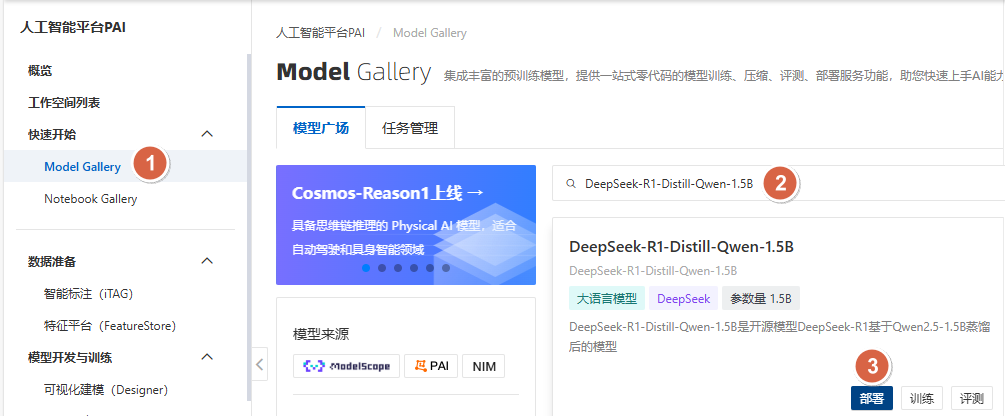The height and width of the screenshot is (416, 1005).
Task: Open 可视化建模 (Designer) in the sidebar
Action: 106,390
